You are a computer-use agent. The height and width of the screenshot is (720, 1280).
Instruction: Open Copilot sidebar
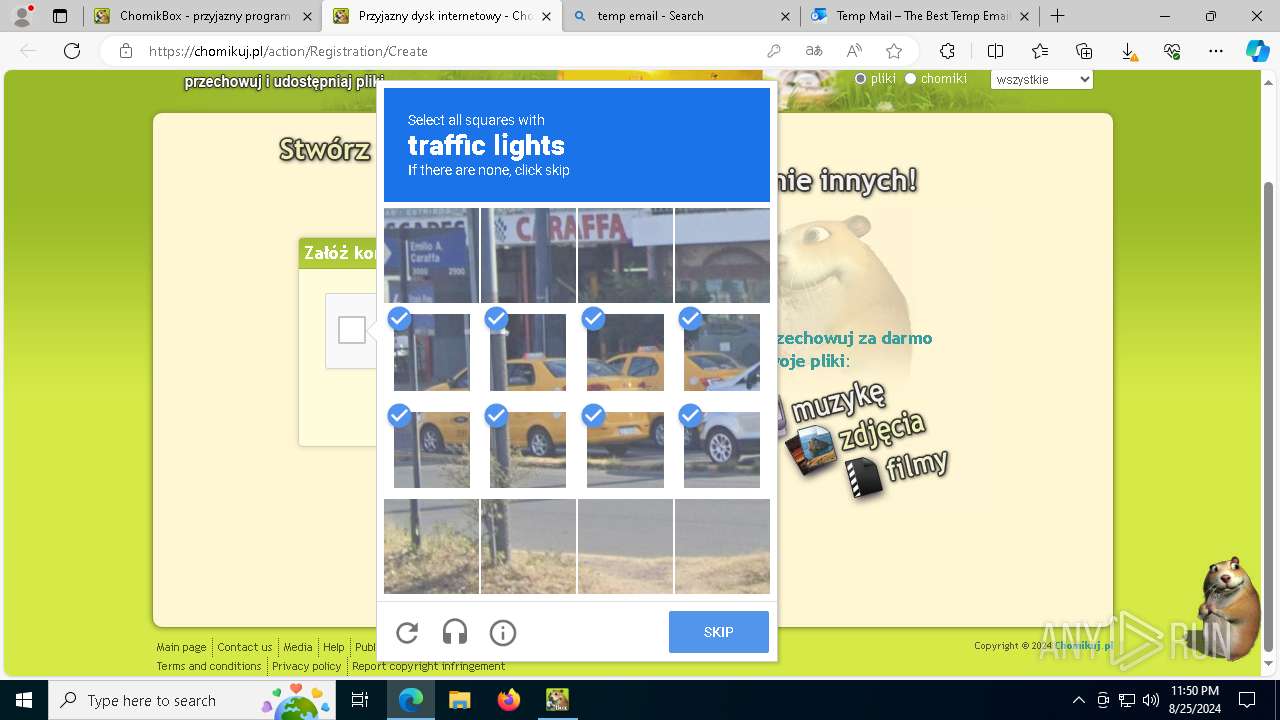(x=1257, y=51)
